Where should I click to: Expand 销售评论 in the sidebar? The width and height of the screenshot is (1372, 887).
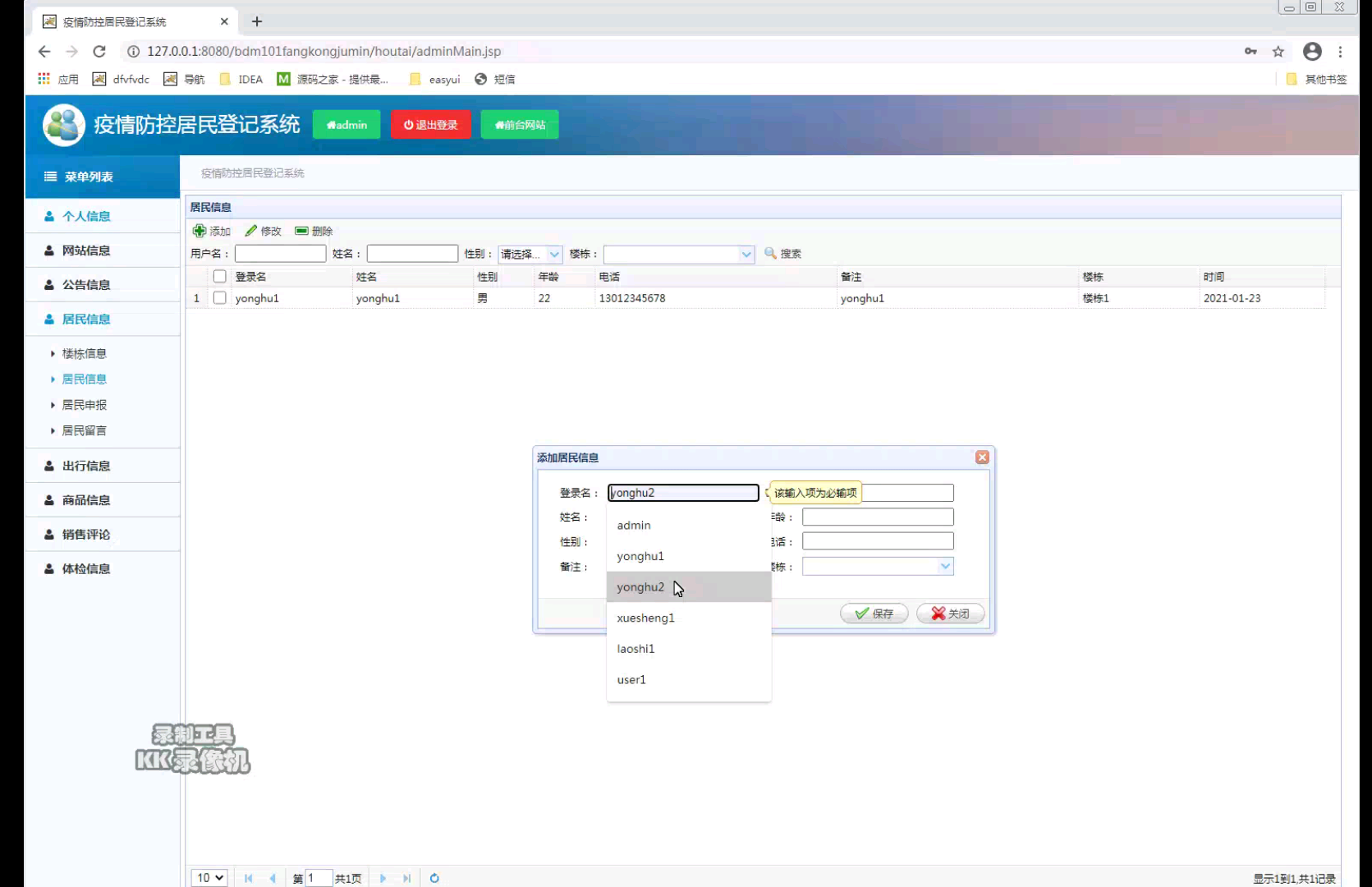point(103,535)
